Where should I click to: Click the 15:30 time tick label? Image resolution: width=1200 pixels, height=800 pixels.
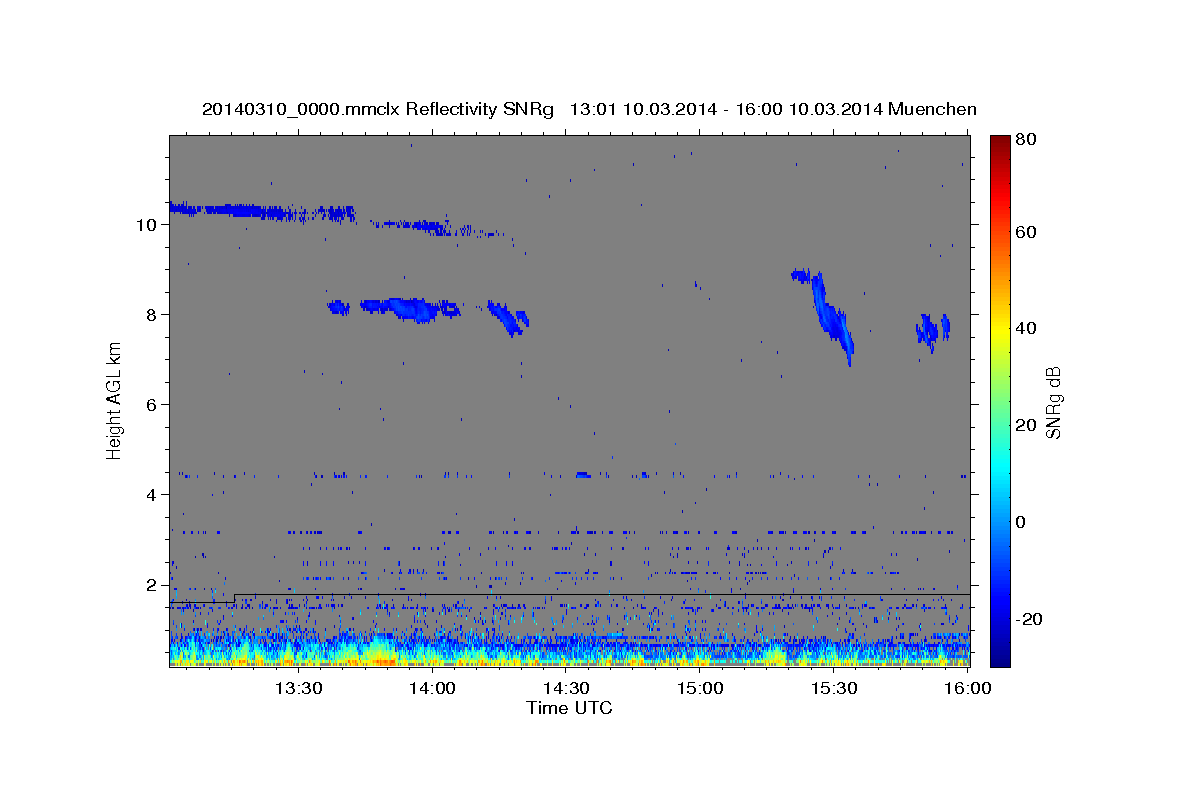tap(834, 688)
